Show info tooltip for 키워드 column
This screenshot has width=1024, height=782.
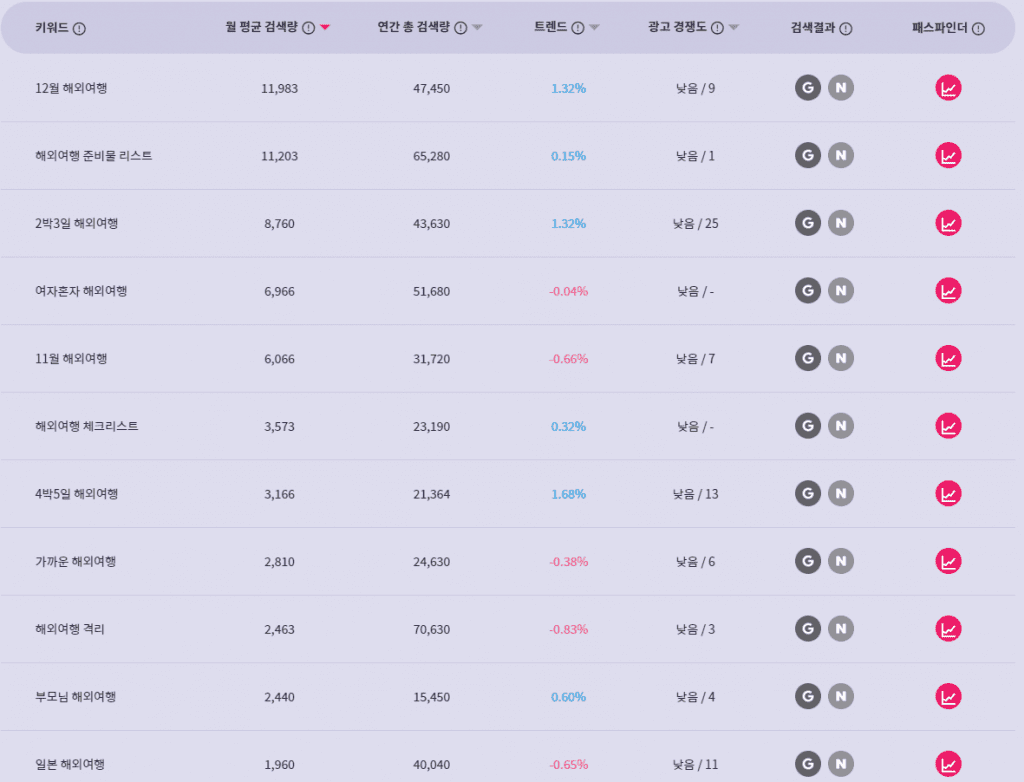[79, 28]
